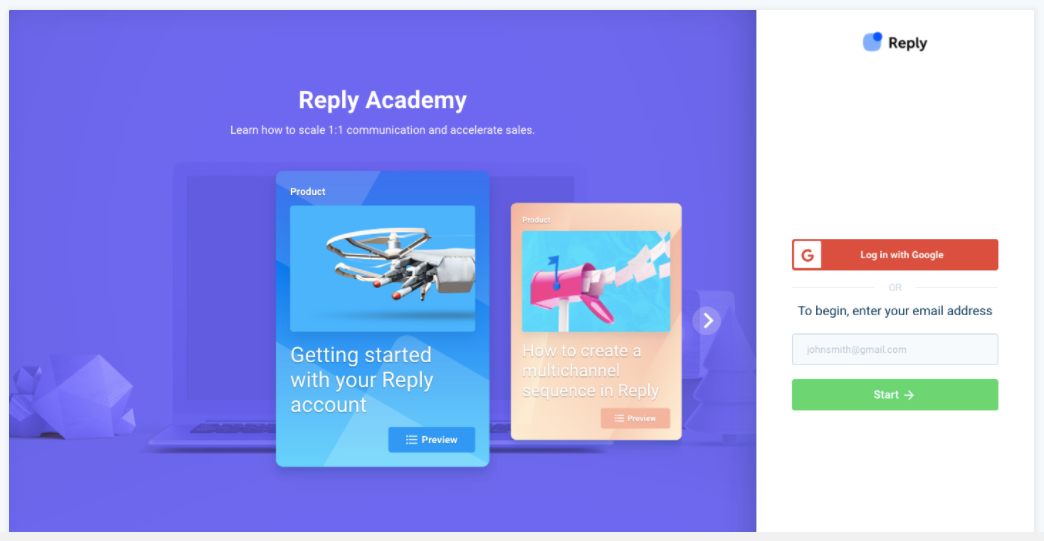
Task: Advance carousel with right chevron arrow
Action: (x=707, y=321)
